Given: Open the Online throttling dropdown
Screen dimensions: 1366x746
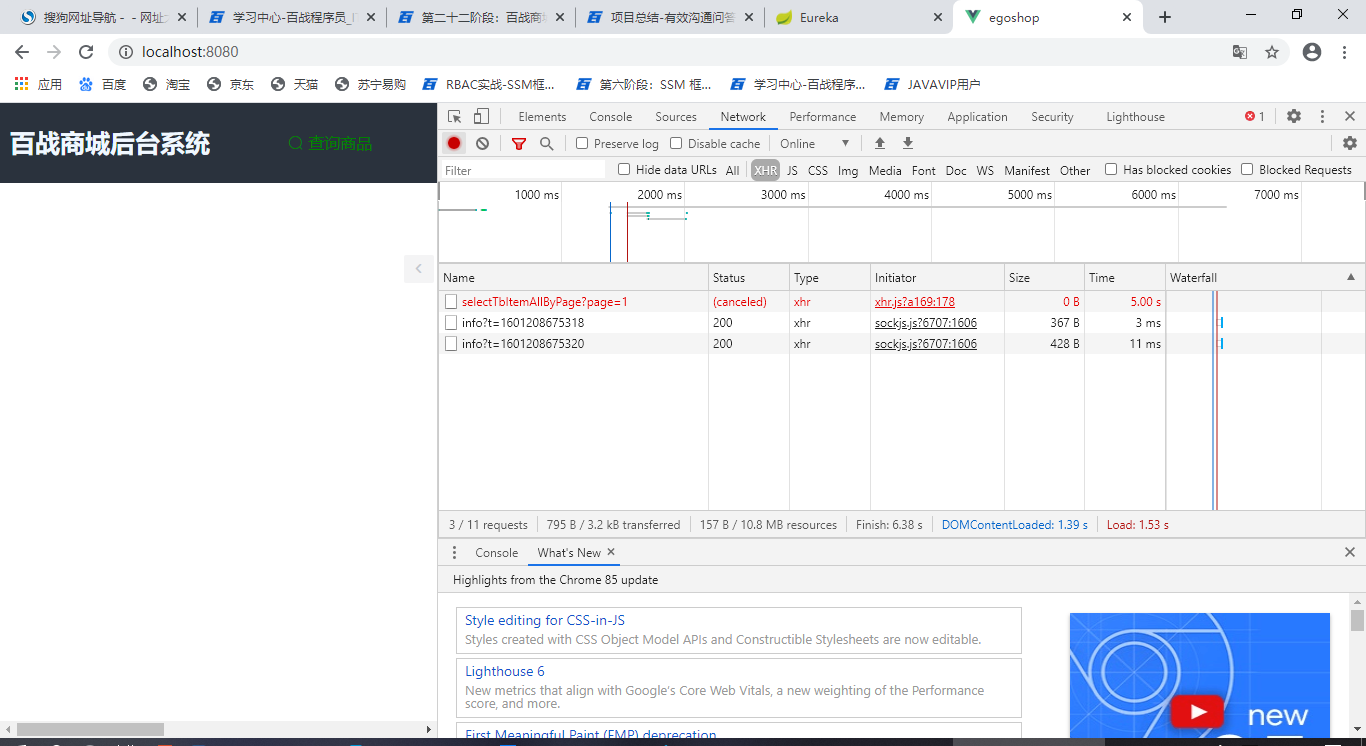Looking at the screenshot, I should pos(814,143).
